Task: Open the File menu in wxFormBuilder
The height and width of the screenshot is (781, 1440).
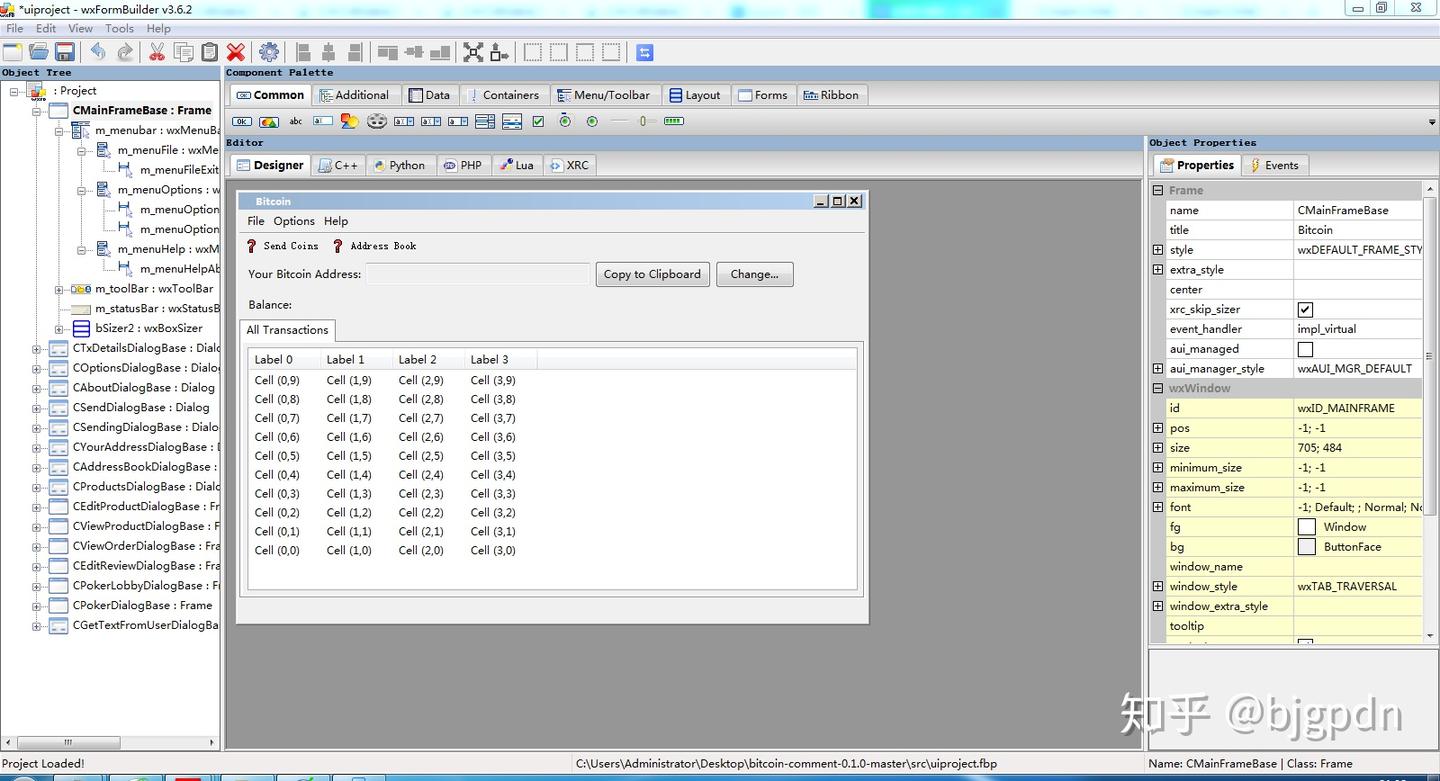Action: [x=15, y=29]
